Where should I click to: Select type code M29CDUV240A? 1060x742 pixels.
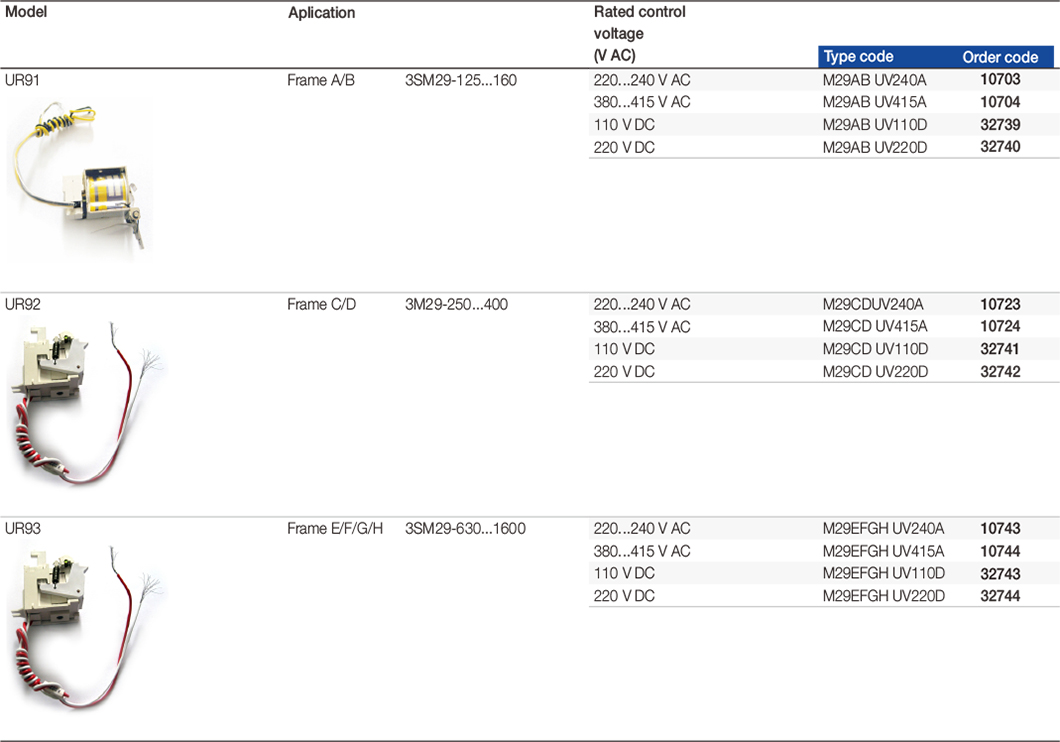pos(873,305)
